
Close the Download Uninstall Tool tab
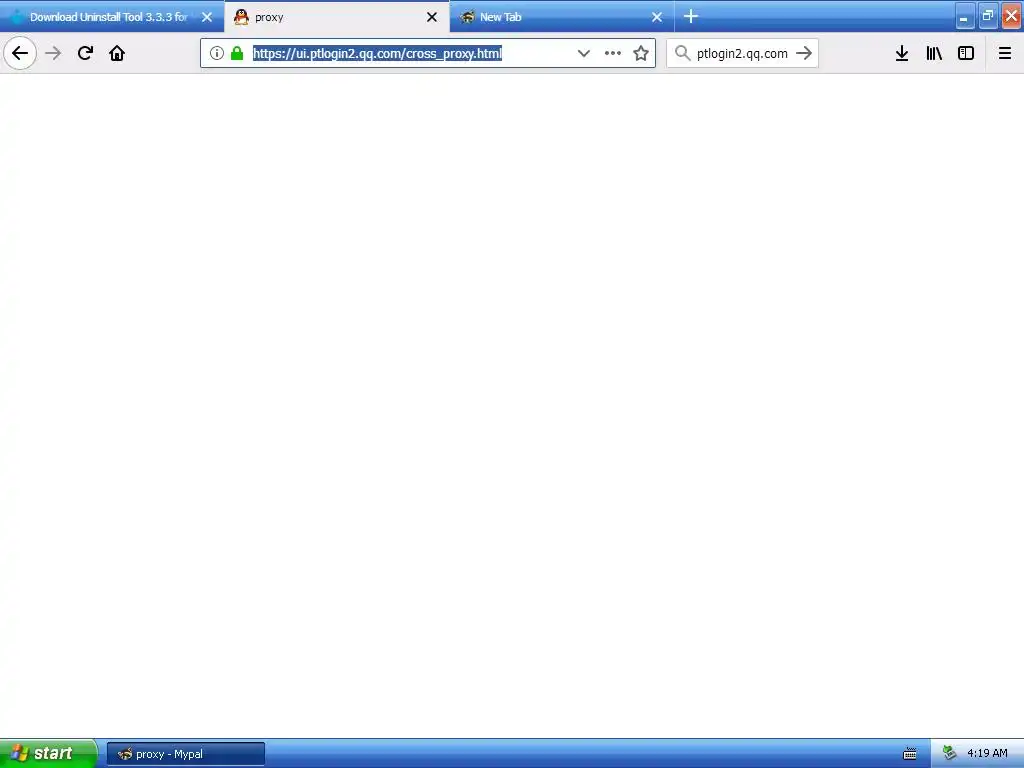pyautogui.click(x=207, y=17)
